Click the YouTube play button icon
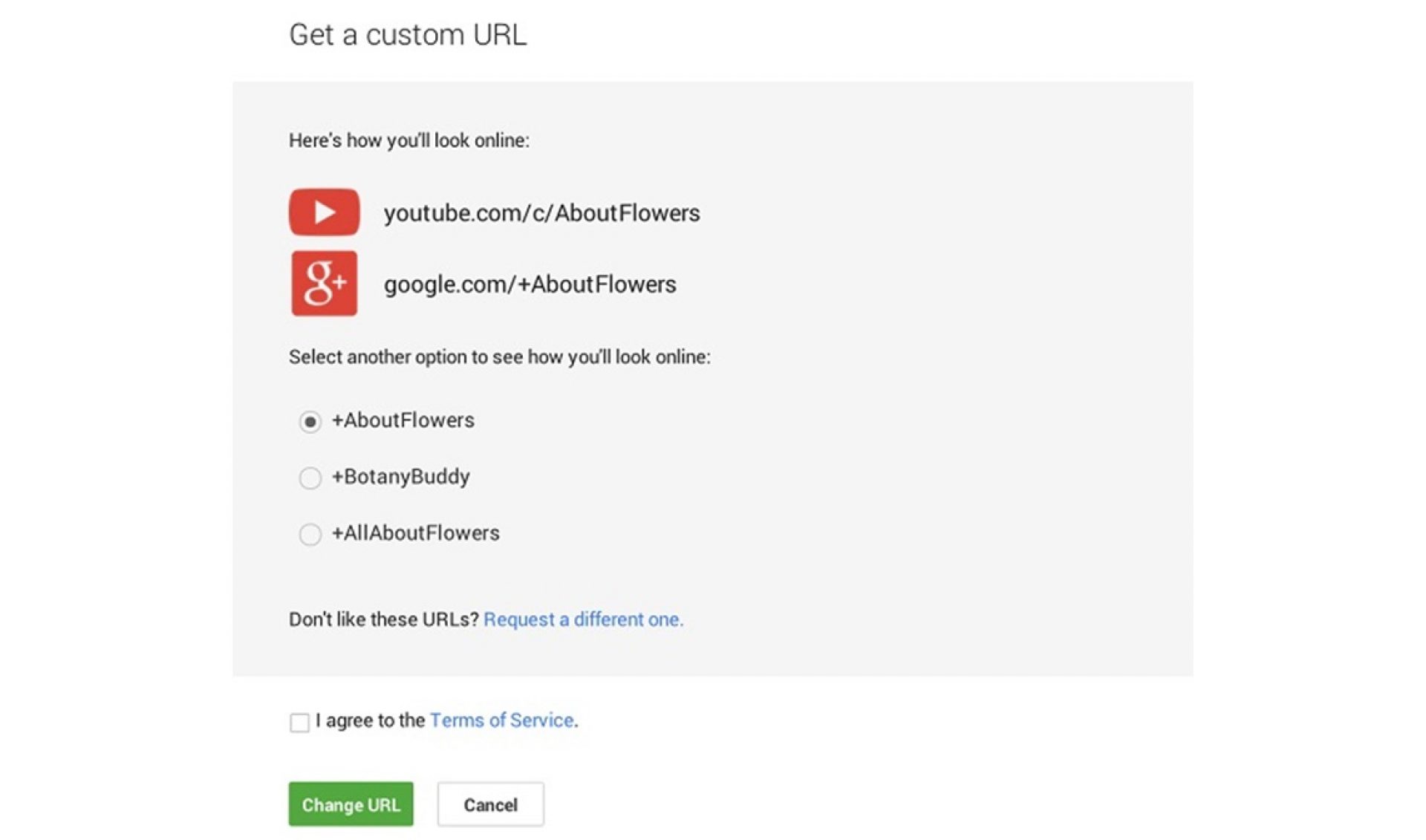Screen dimensions: 1426x840 click(x=324, y=212)
